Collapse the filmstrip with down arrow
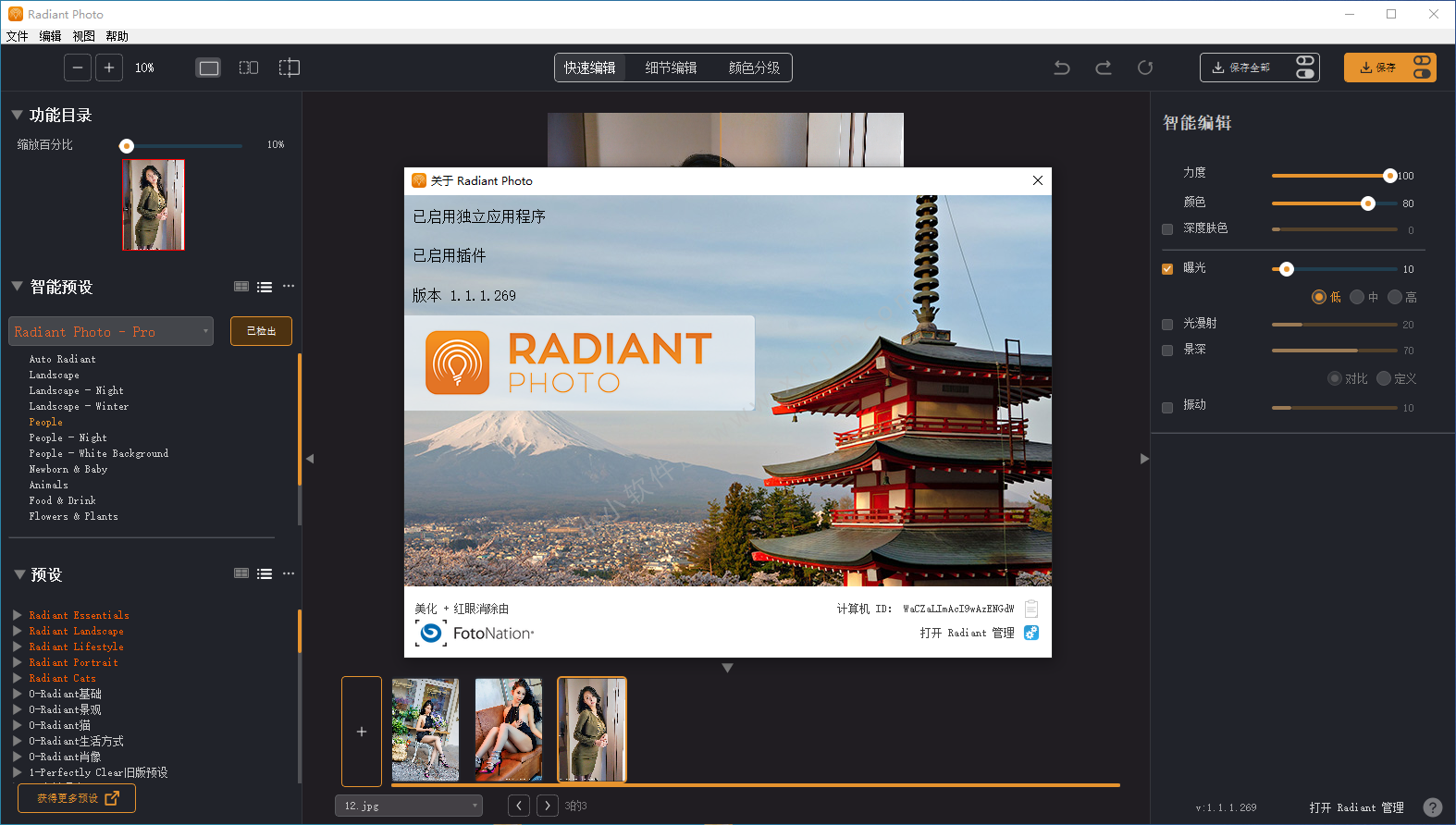This screenshot has height=825, width=1456. click(727, 668)
